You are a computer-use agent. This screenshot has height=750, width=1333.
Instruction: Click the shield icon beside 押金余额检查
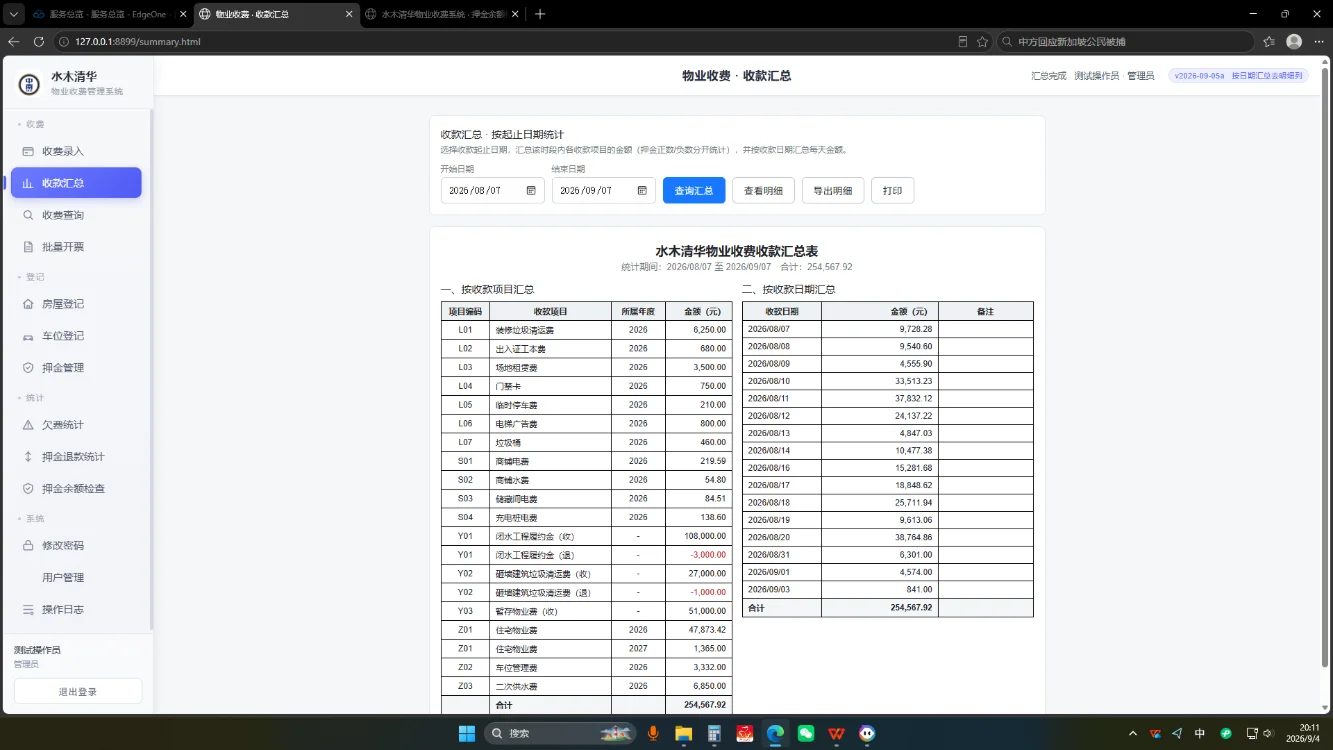tap(28, 489)
